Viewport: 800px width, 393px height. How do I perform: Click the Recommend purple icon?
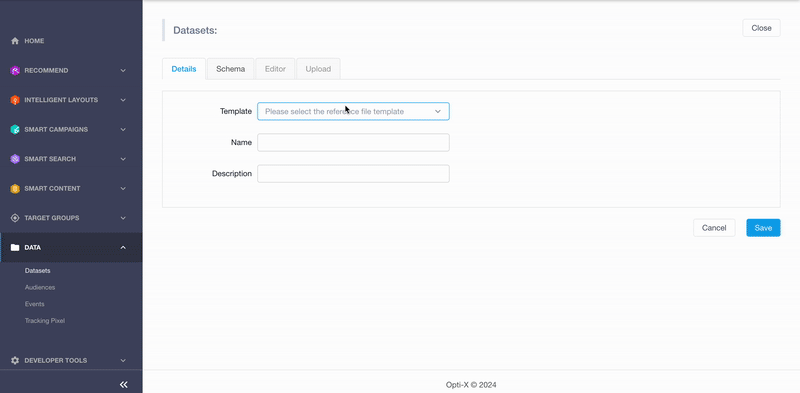(15, 70)
